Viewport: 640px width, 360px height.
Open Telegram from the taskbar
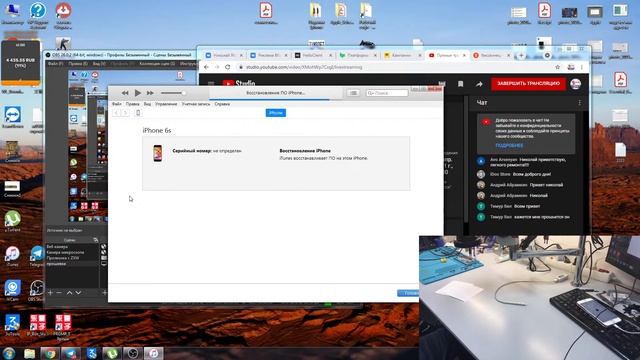click(x=71, y=353)
